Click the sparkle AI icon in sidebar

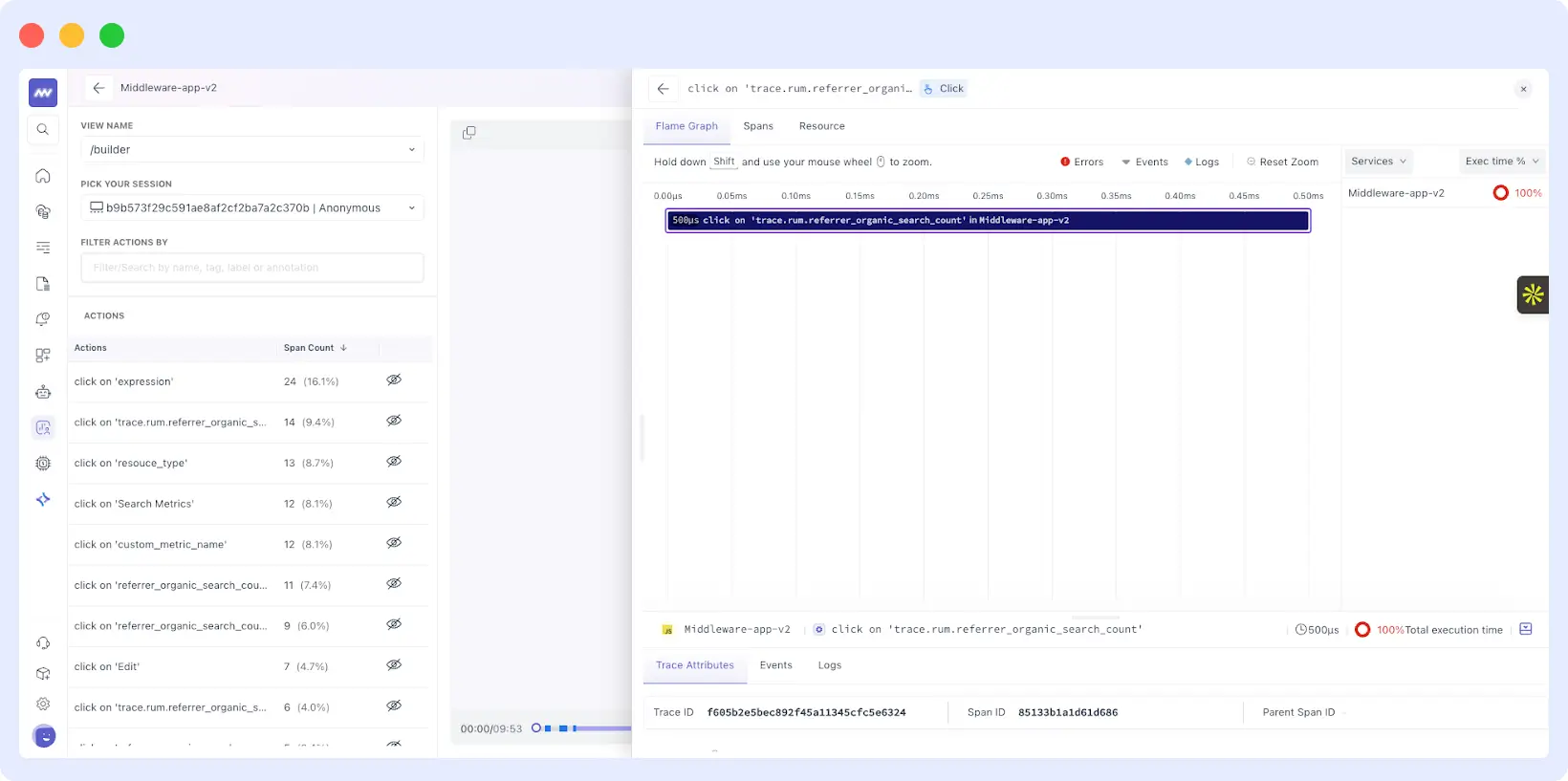pos(43,499)
